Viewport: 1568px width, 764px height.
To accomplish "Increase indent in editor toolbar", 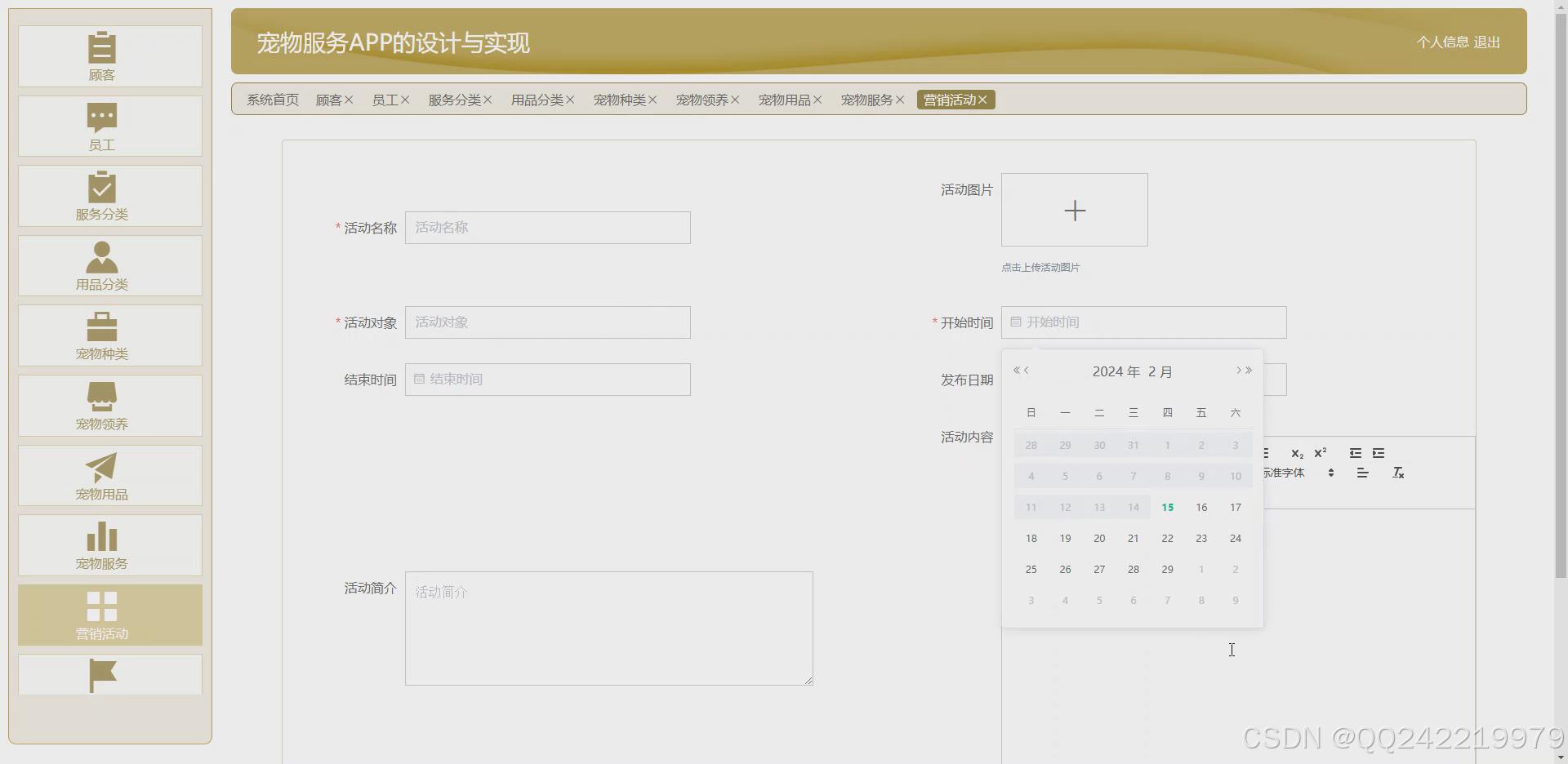I will (x=1379, y=453).
